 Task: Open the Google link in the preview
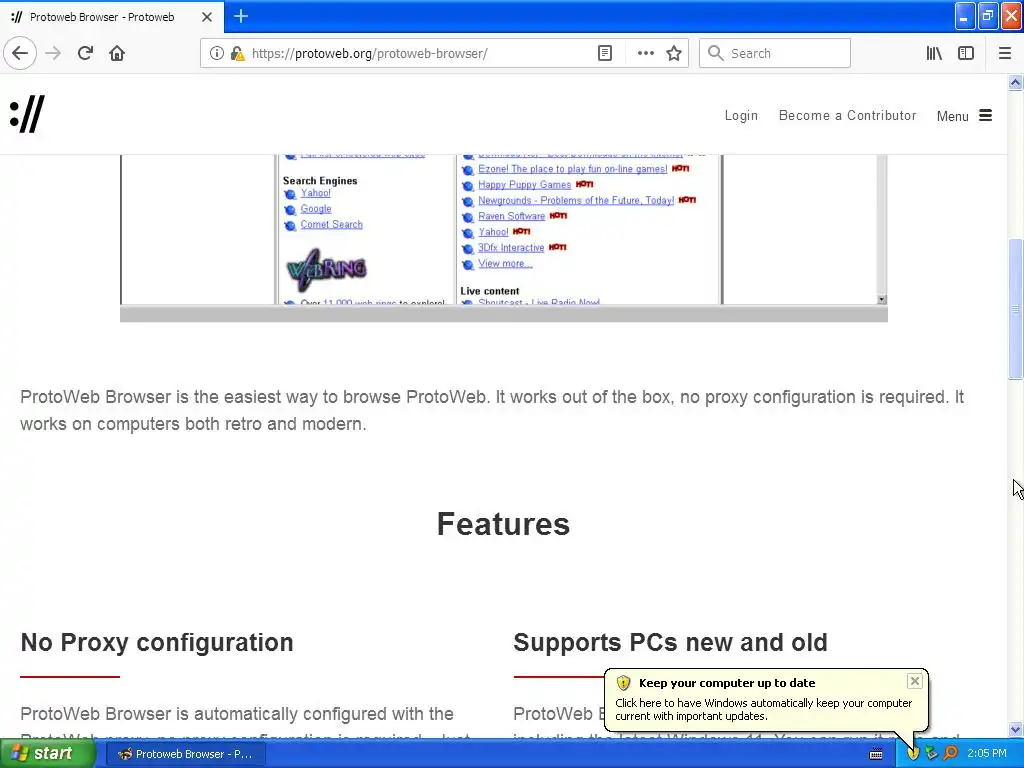(316, 208)
